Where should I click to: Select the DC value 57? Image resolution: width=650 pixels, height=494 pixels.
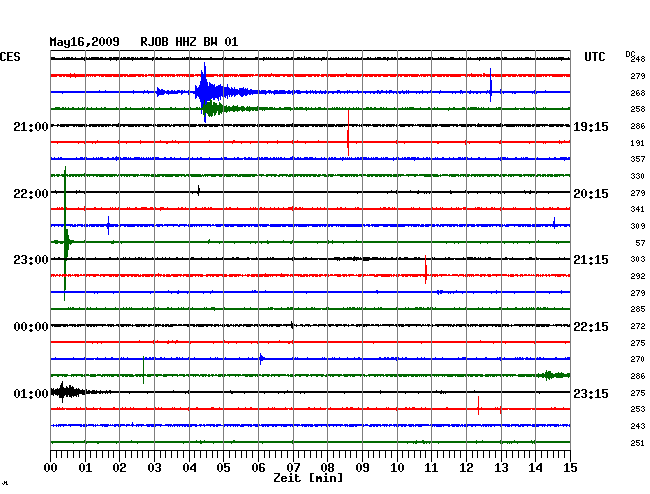[x=640, y=243]
